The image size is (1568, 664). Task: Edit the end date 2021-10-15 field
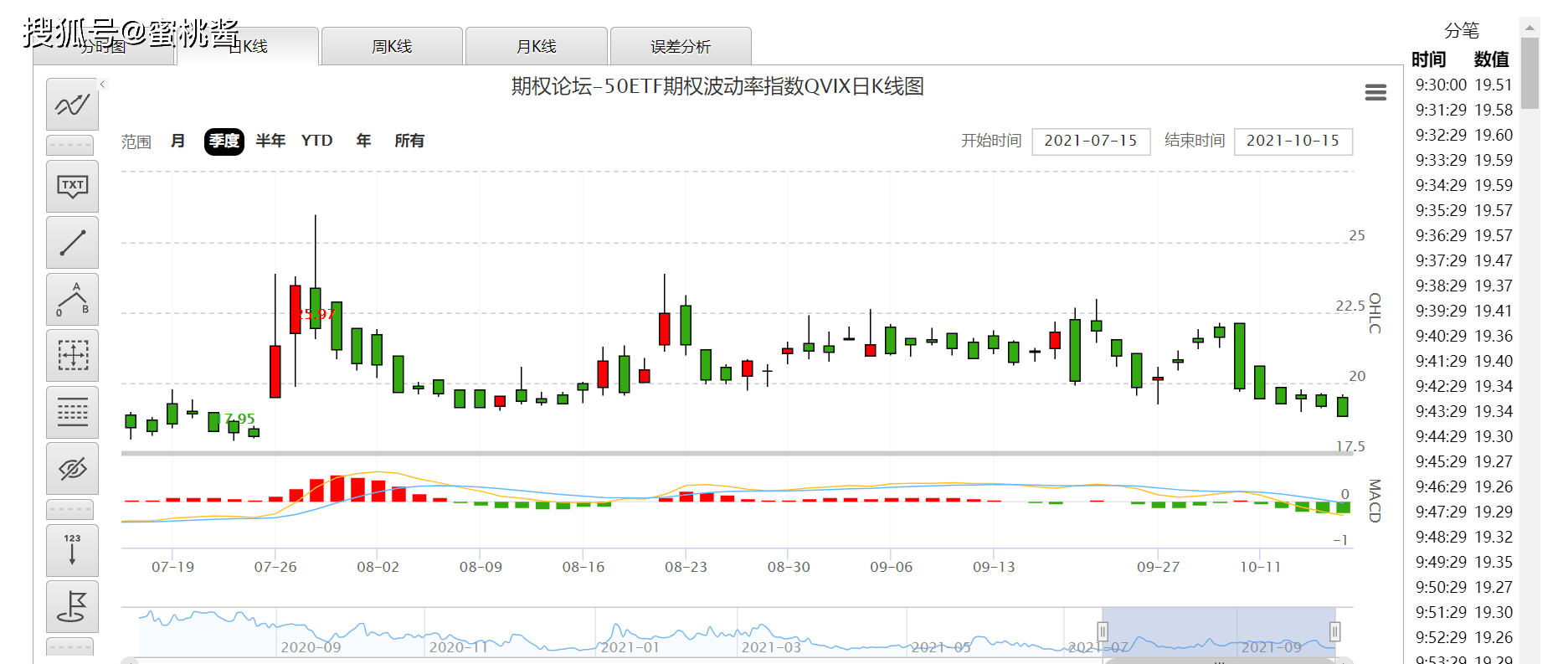point(1293,141)
